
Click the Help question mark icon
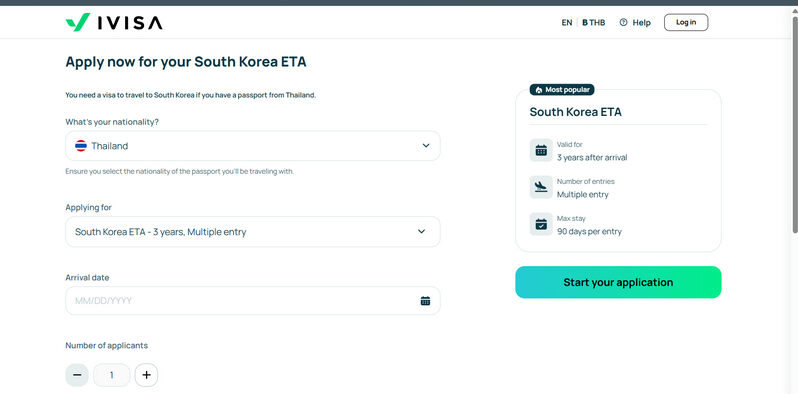pyautogui.click(x=623, y=22)
